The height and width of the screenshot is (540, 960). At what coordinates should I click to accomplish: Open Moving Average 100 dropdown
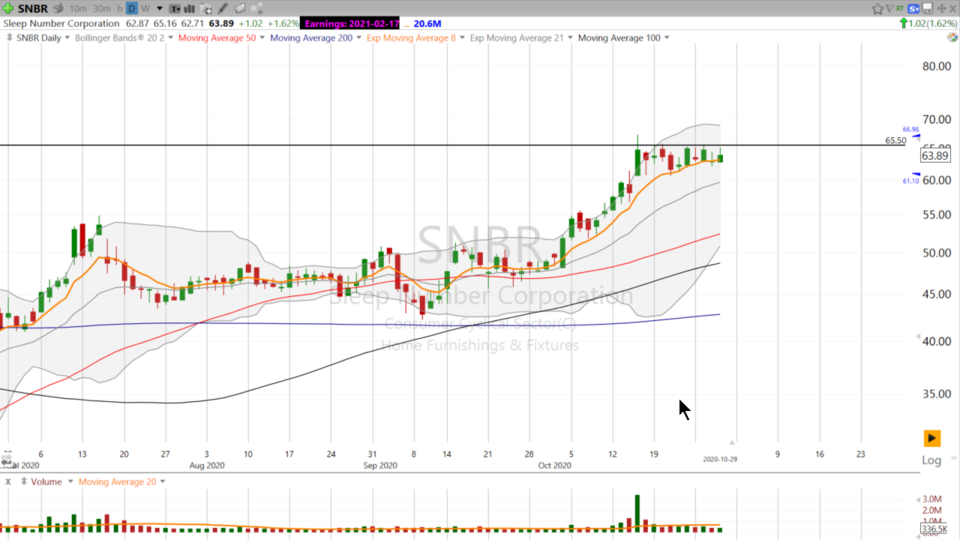[x=667, y=38]
